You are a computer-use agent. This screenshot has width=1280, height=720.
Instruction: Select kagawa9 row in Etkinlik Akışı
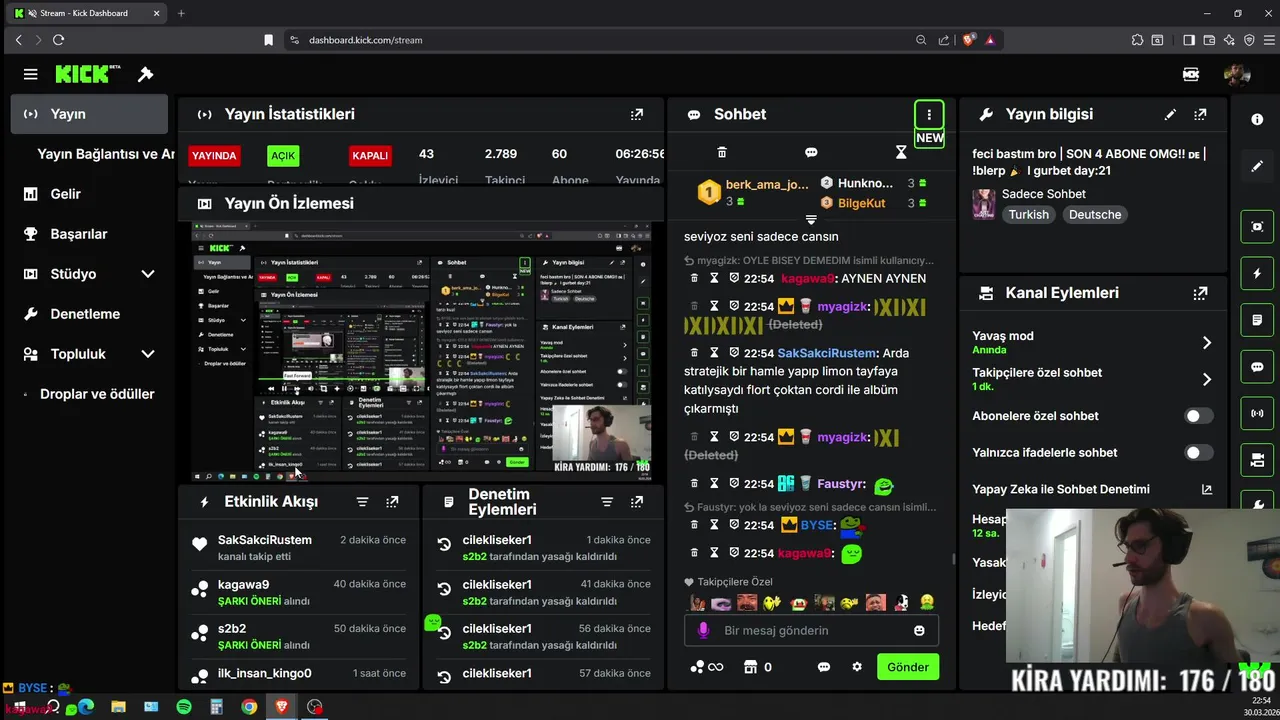pos(298,592)
